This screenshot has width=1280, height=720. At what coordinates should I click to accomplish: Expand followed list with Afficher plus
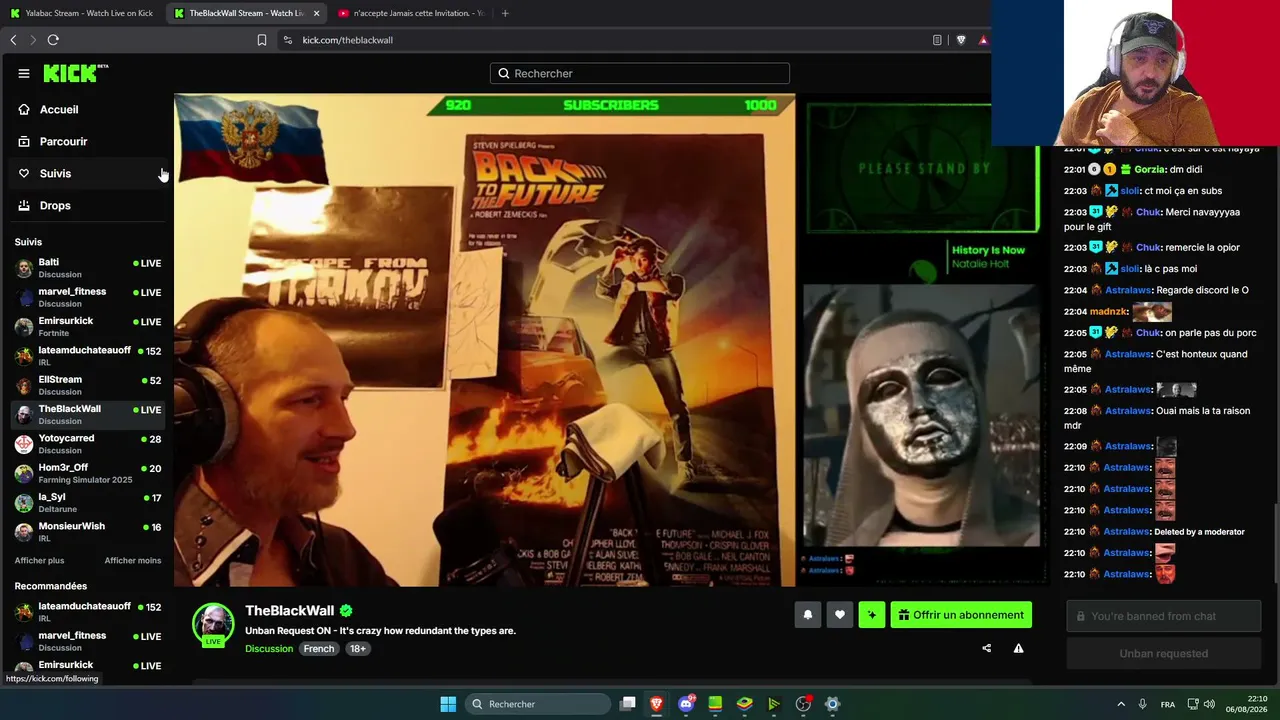tap(39, 561)
